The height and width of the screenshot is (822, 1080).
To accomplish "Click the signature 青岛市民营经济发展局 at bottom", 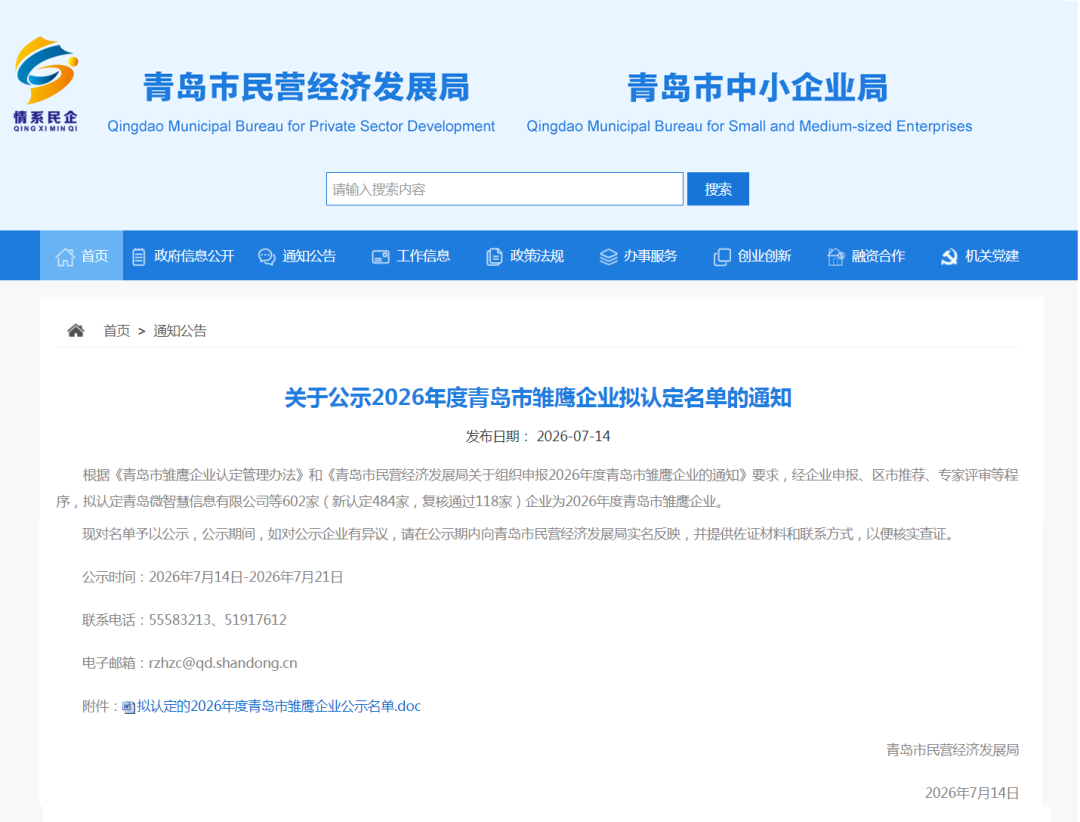I will coord(953,750).
